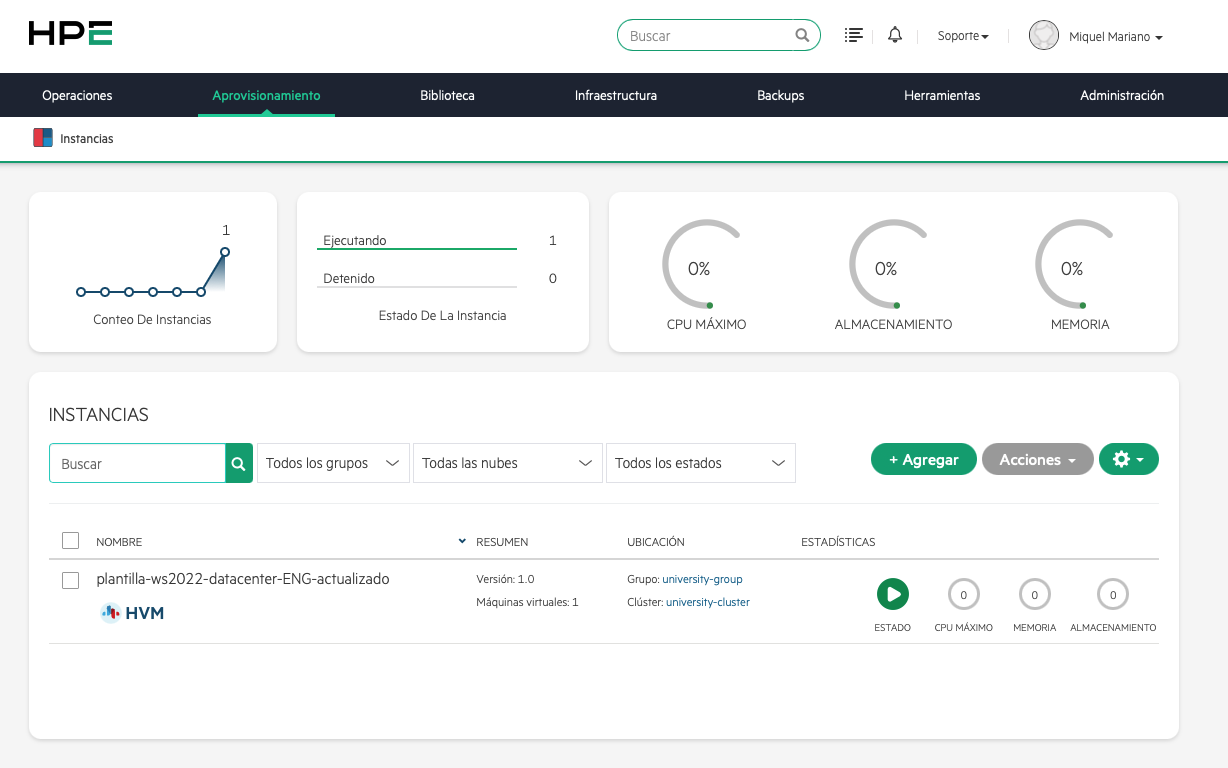Open the activity list icon in header

(x=853, y=35)
